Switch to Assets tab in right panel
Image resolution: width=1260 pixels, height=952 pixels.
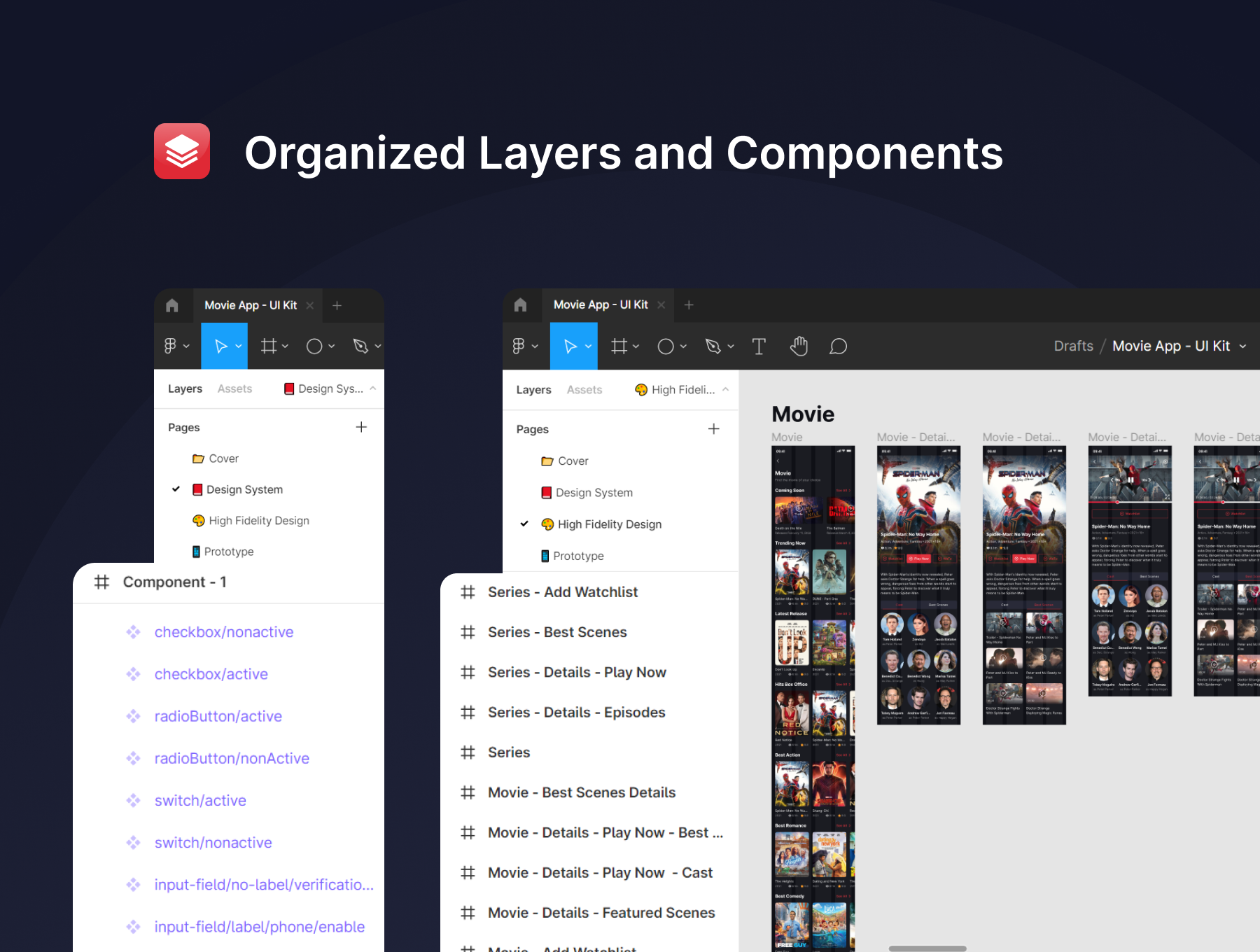click(x=584, y=390)
